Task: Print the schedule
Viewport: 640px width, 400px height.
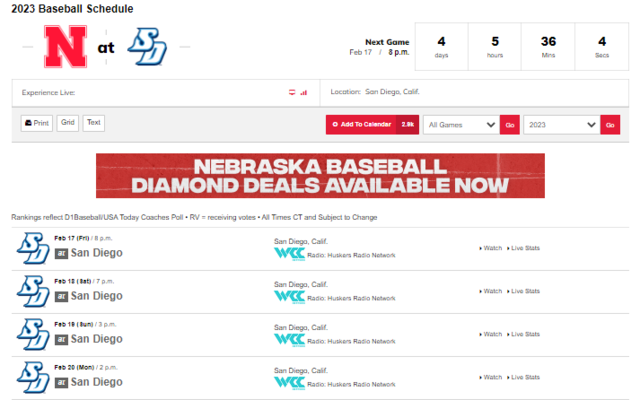Action: point(37,123)
